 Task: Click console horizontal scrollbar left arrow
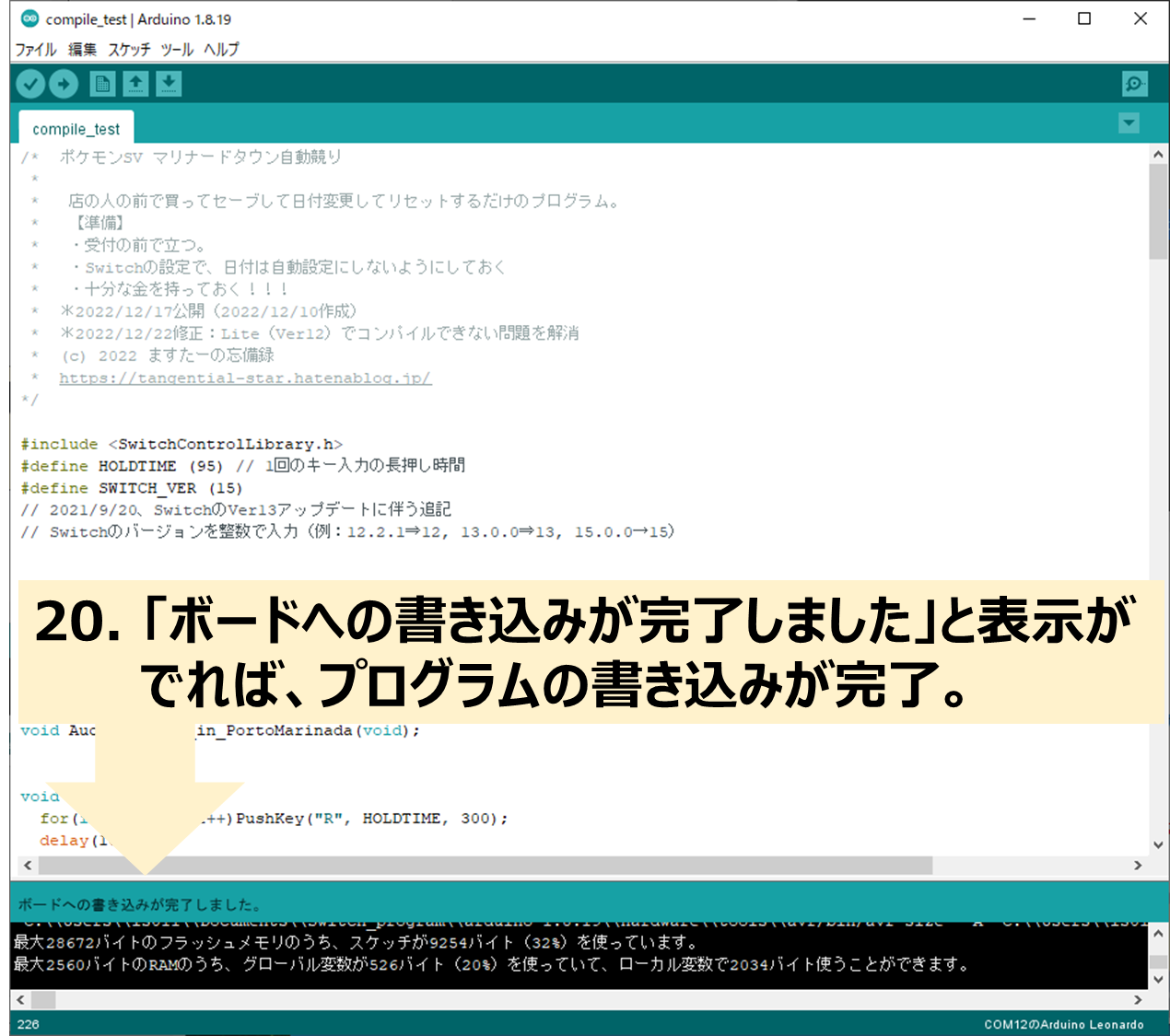click(20, 1000)
